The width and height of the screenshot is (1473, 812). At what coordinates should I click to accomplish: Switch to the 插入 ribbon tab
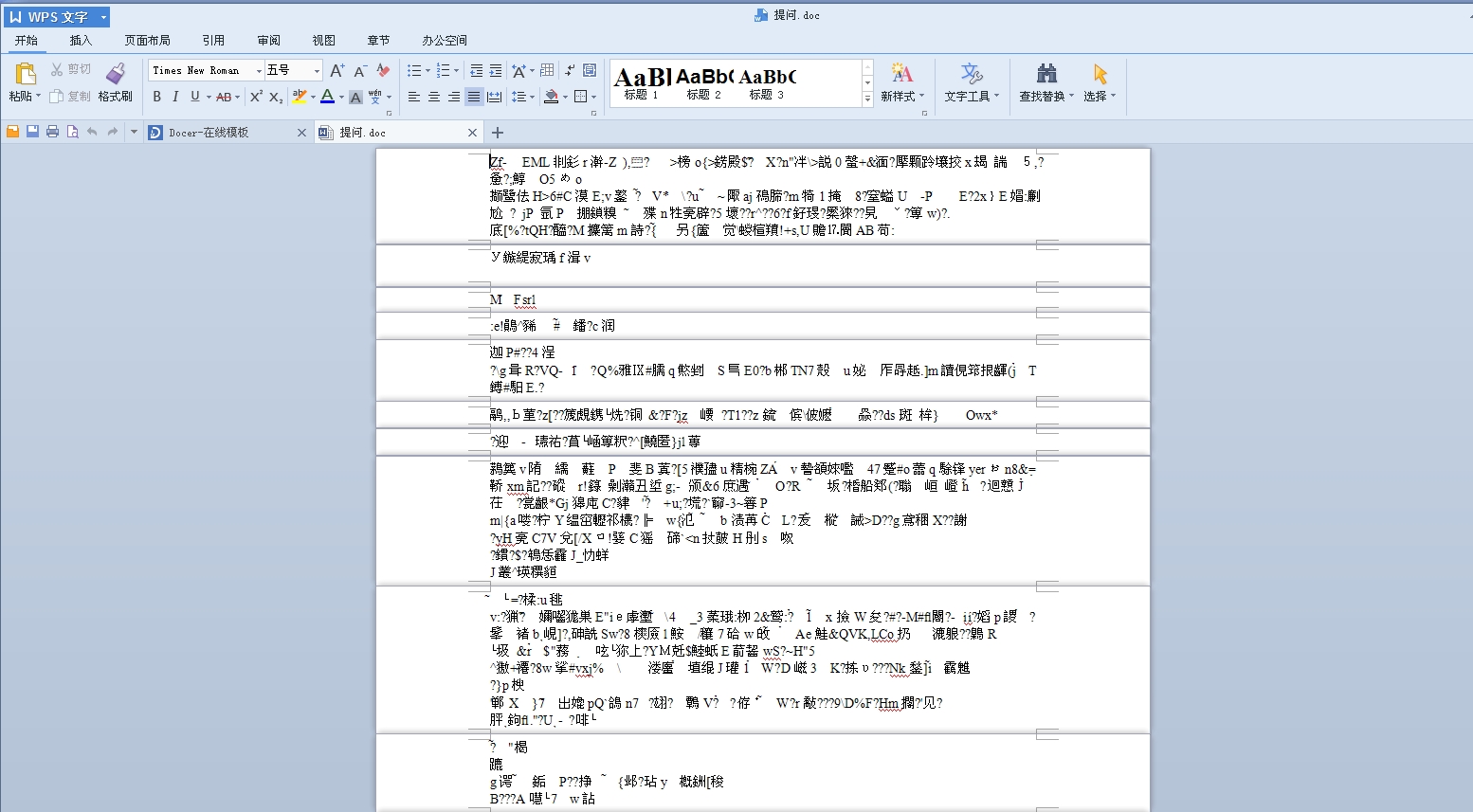[81, 40]
